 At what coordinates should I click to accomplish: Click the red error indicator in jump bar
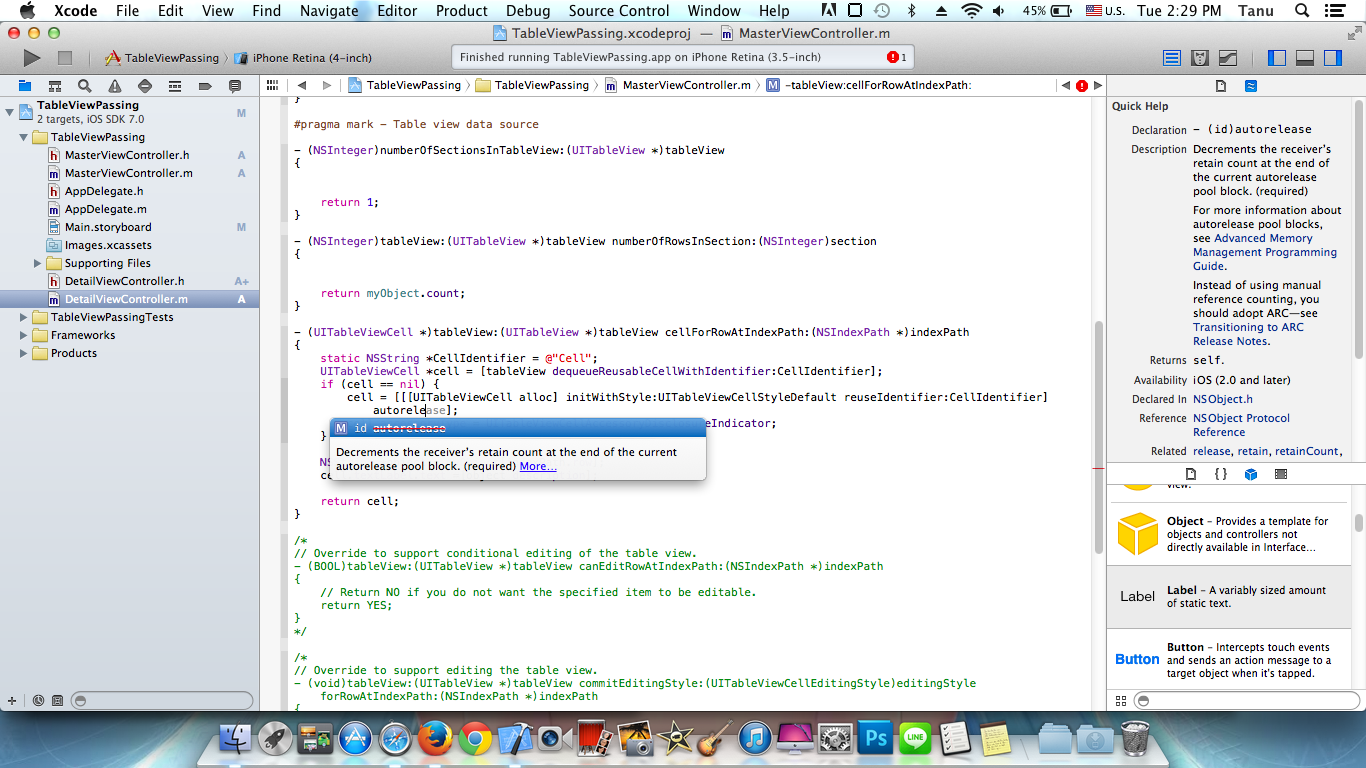click(1081, 86)
